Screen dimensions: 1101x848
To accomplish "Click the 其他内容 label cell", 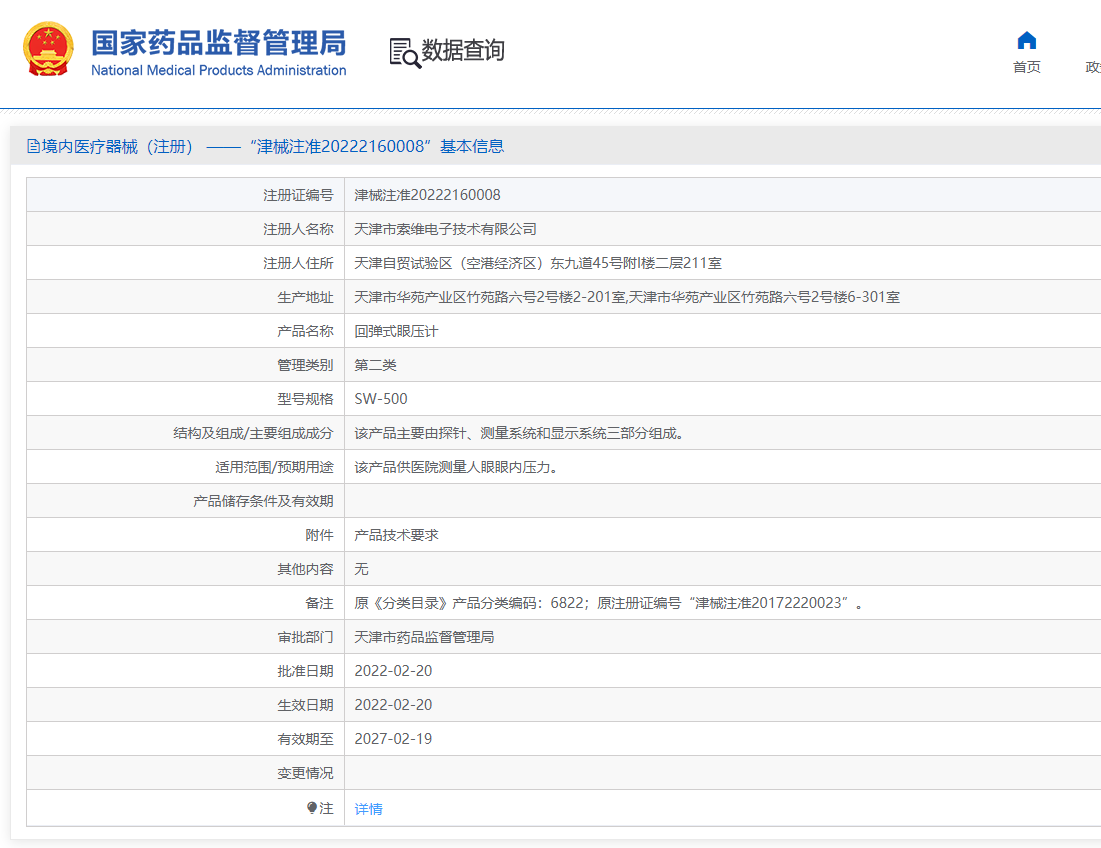I will tap(185, 569).
